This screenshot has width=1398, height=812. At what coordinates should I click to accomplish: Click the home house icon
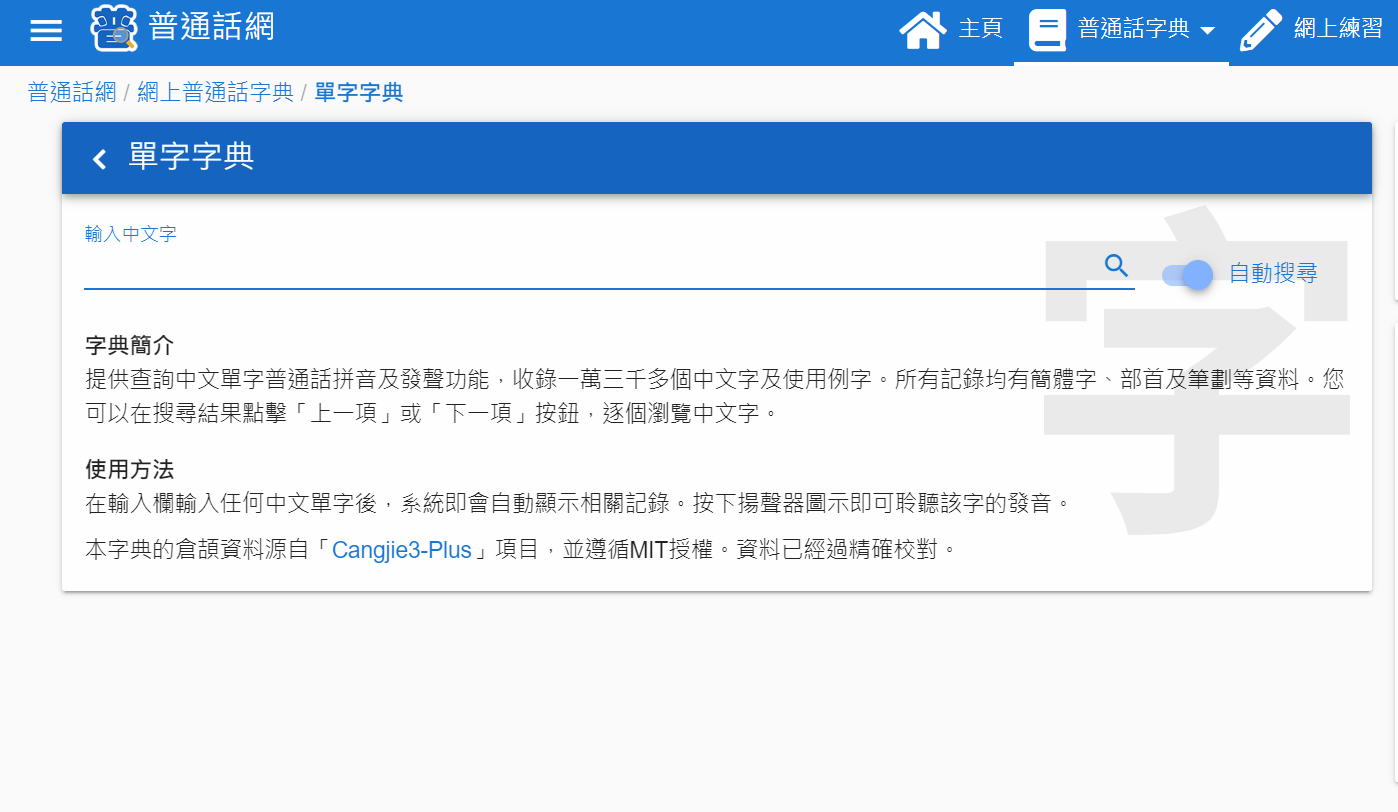click(923, 29)
